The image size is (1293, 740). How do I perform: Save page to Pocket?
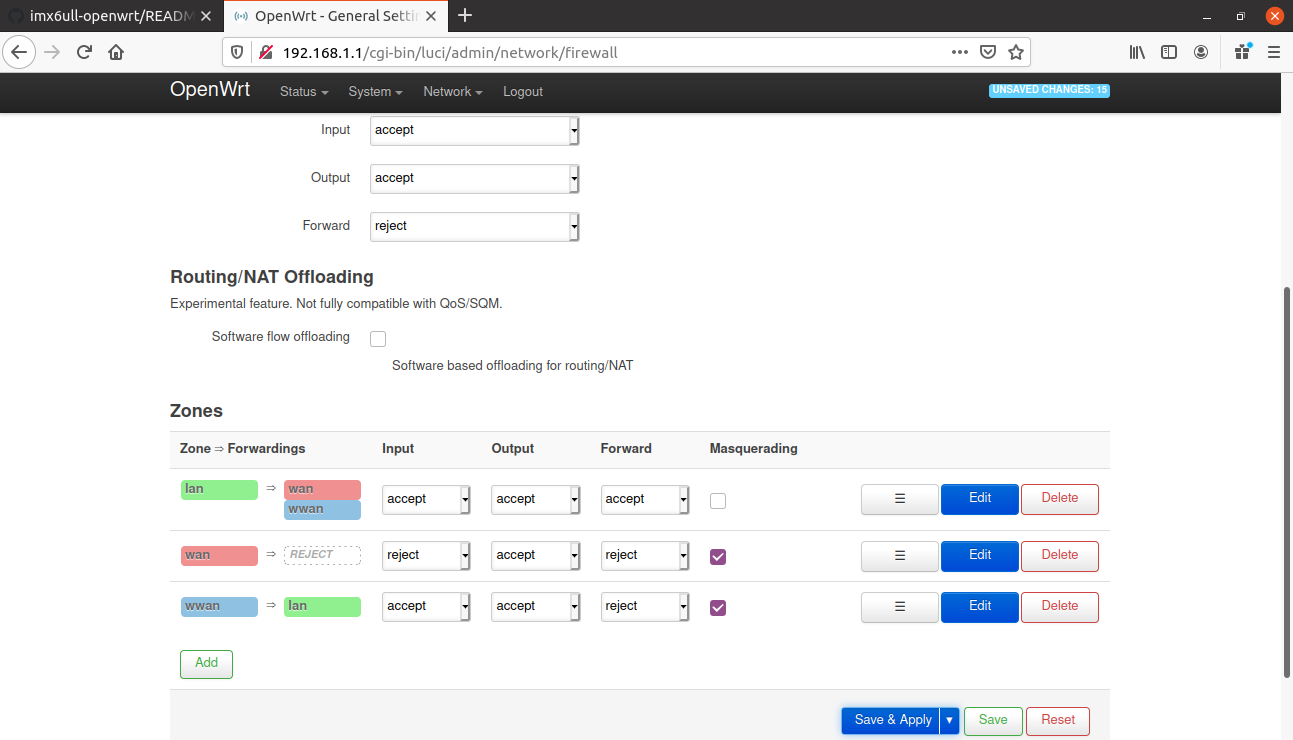(988, 52)
